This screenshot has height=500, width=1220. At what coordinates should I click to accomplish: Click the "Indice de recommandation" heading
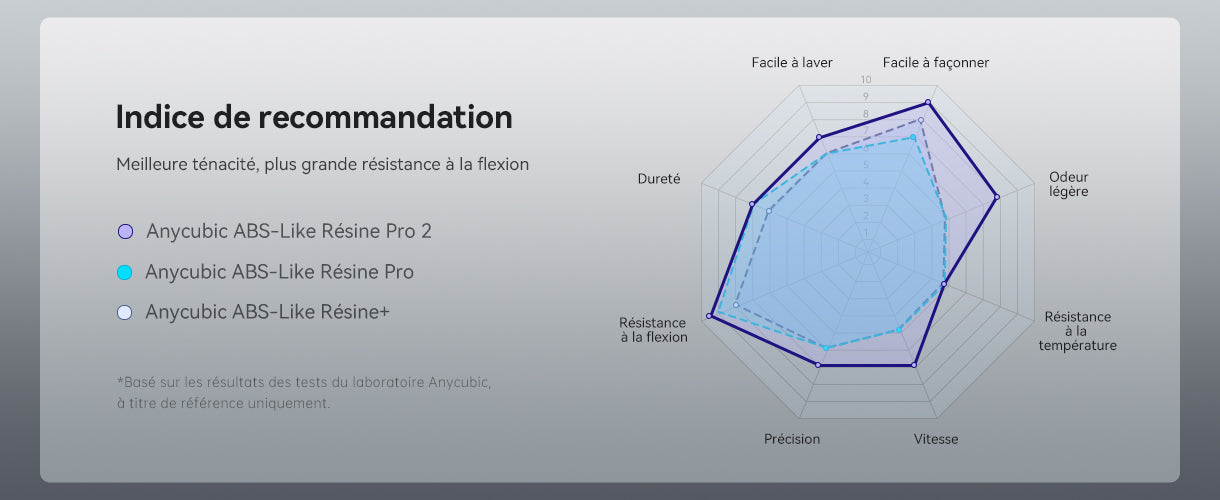point(314,117)
